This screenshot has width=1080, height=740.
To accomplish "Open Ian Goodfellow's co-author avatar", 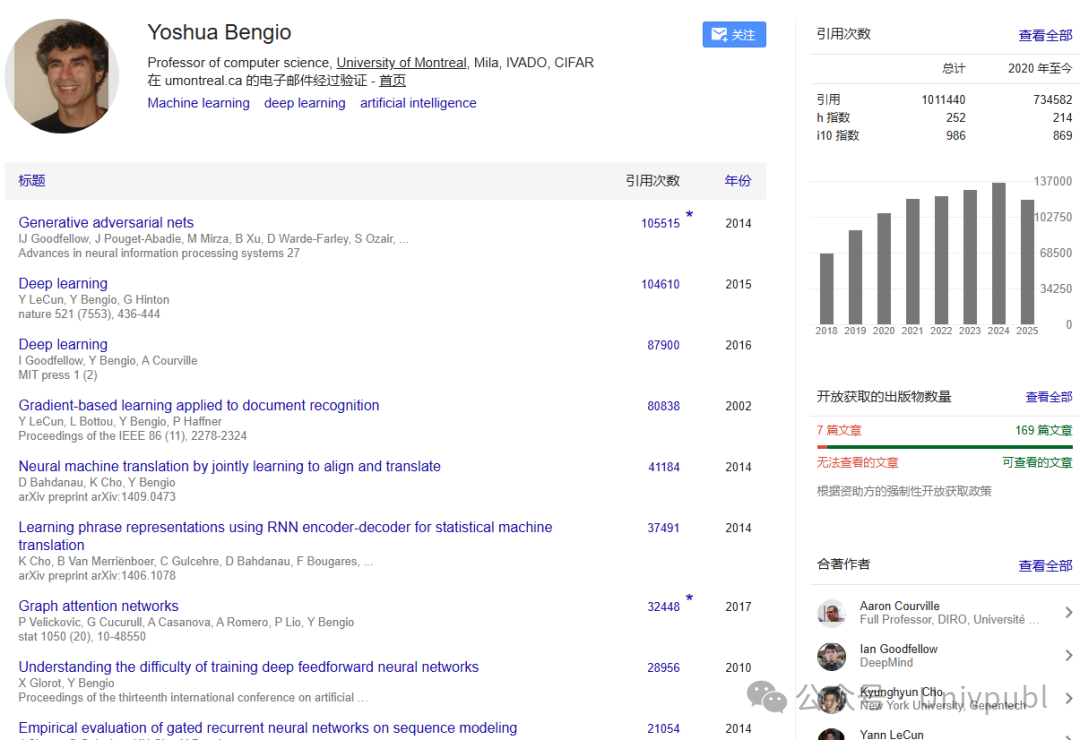I will [831, 656].
